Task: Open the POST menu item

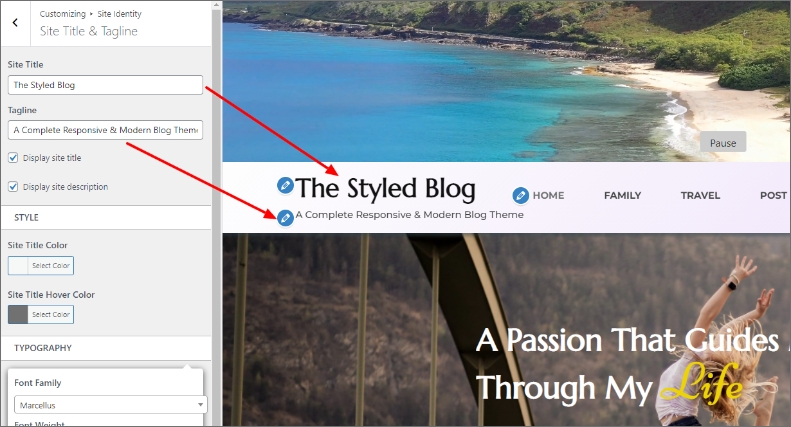Action: tap(773, 195)
